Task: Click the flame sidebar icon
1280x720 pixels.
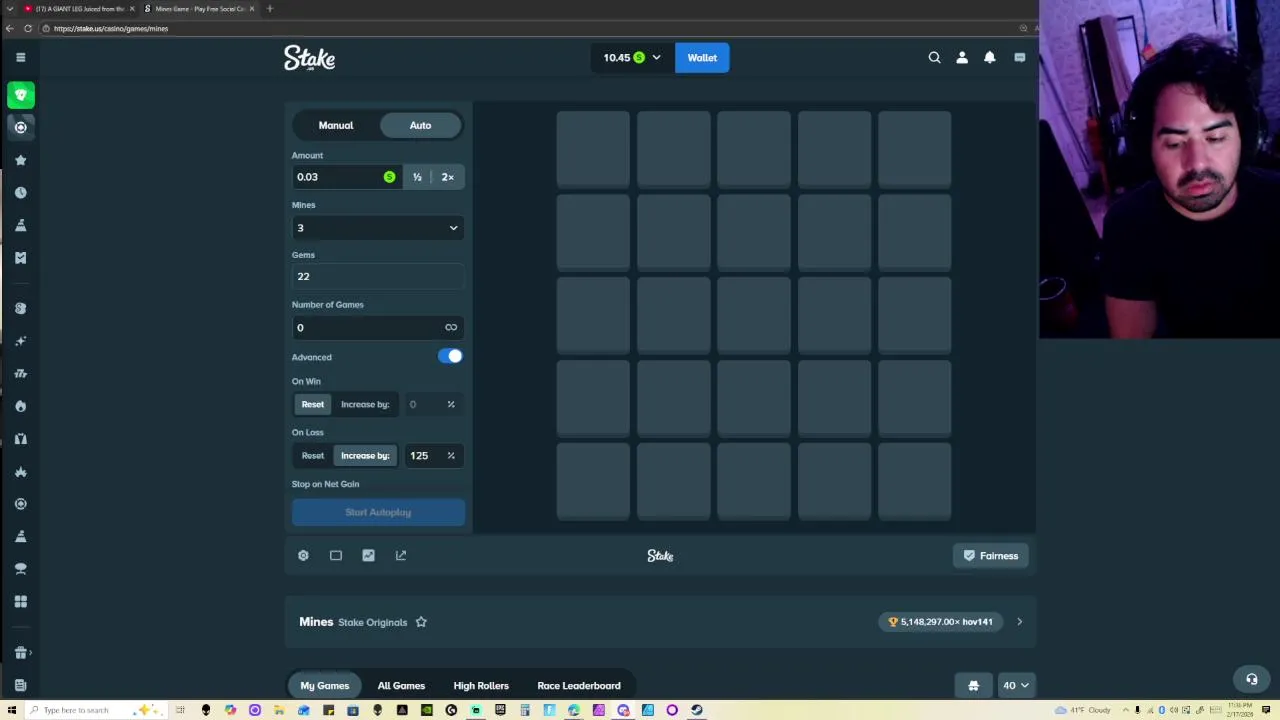Action: [x=20, y=406]
